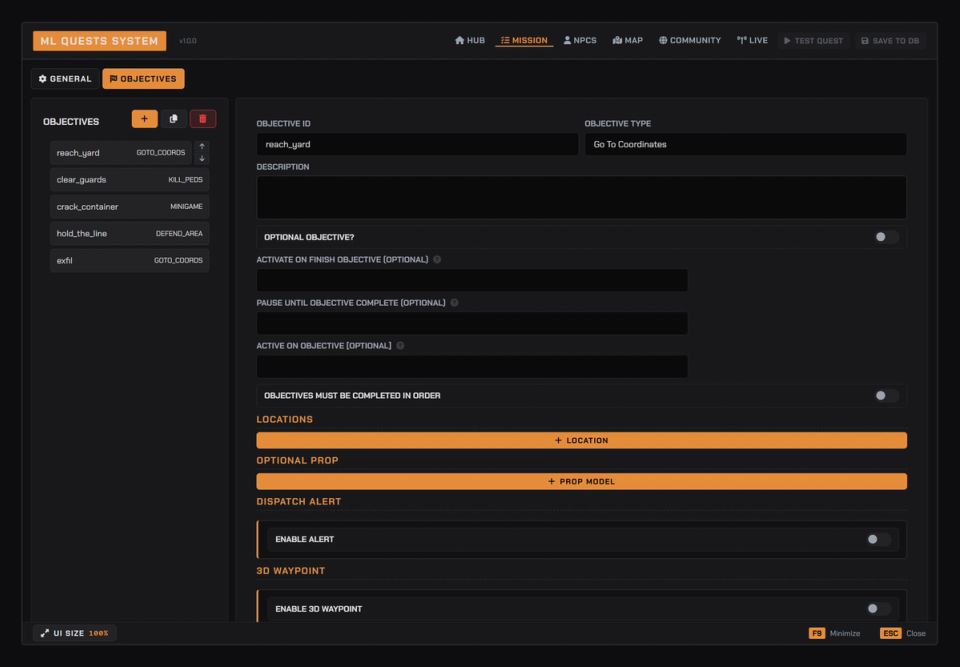
Task: Open the Objective Type dropdown
Action: (x=746, y=145)
